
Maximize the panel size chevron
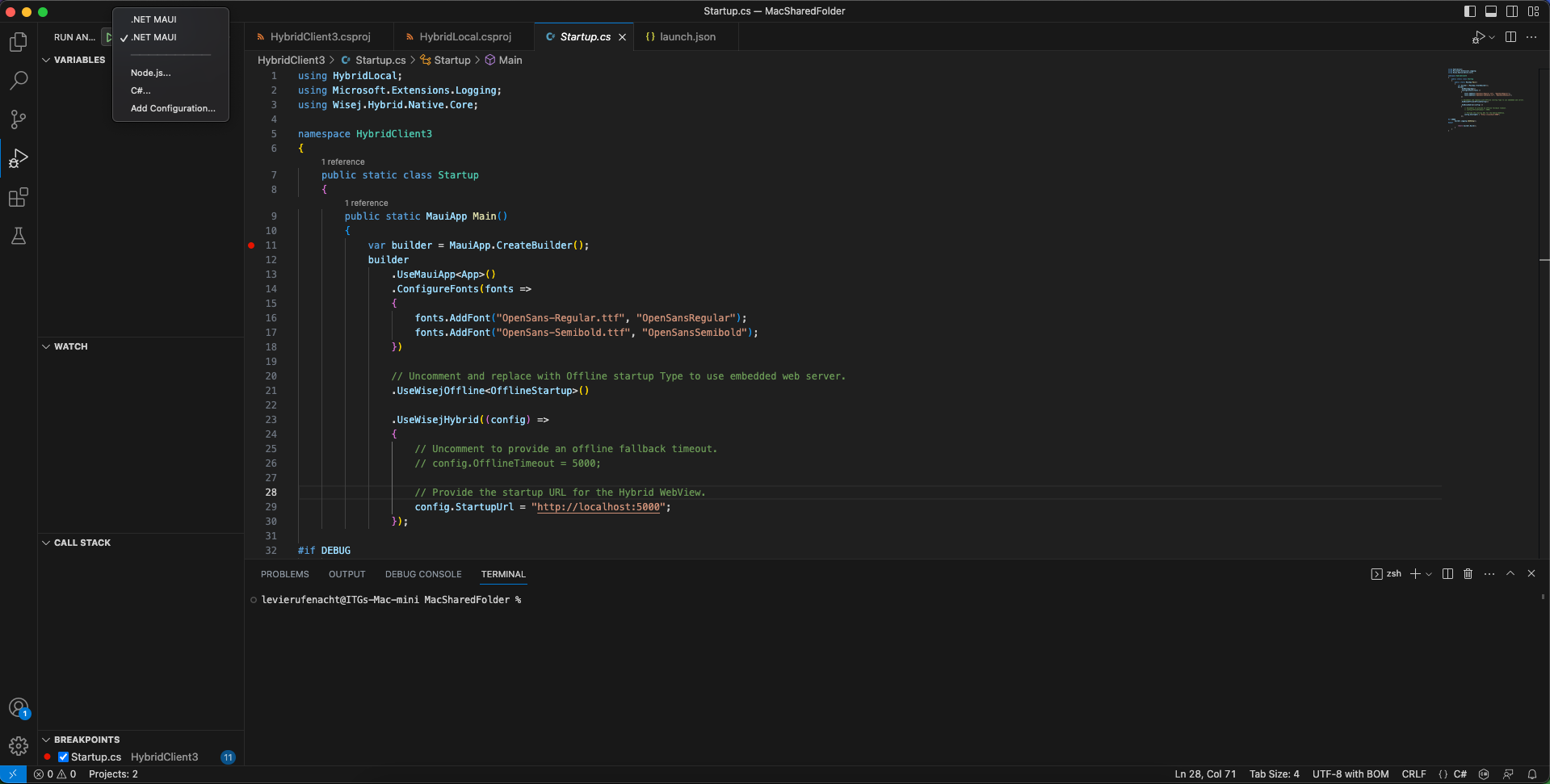[x=1510, y=574]
